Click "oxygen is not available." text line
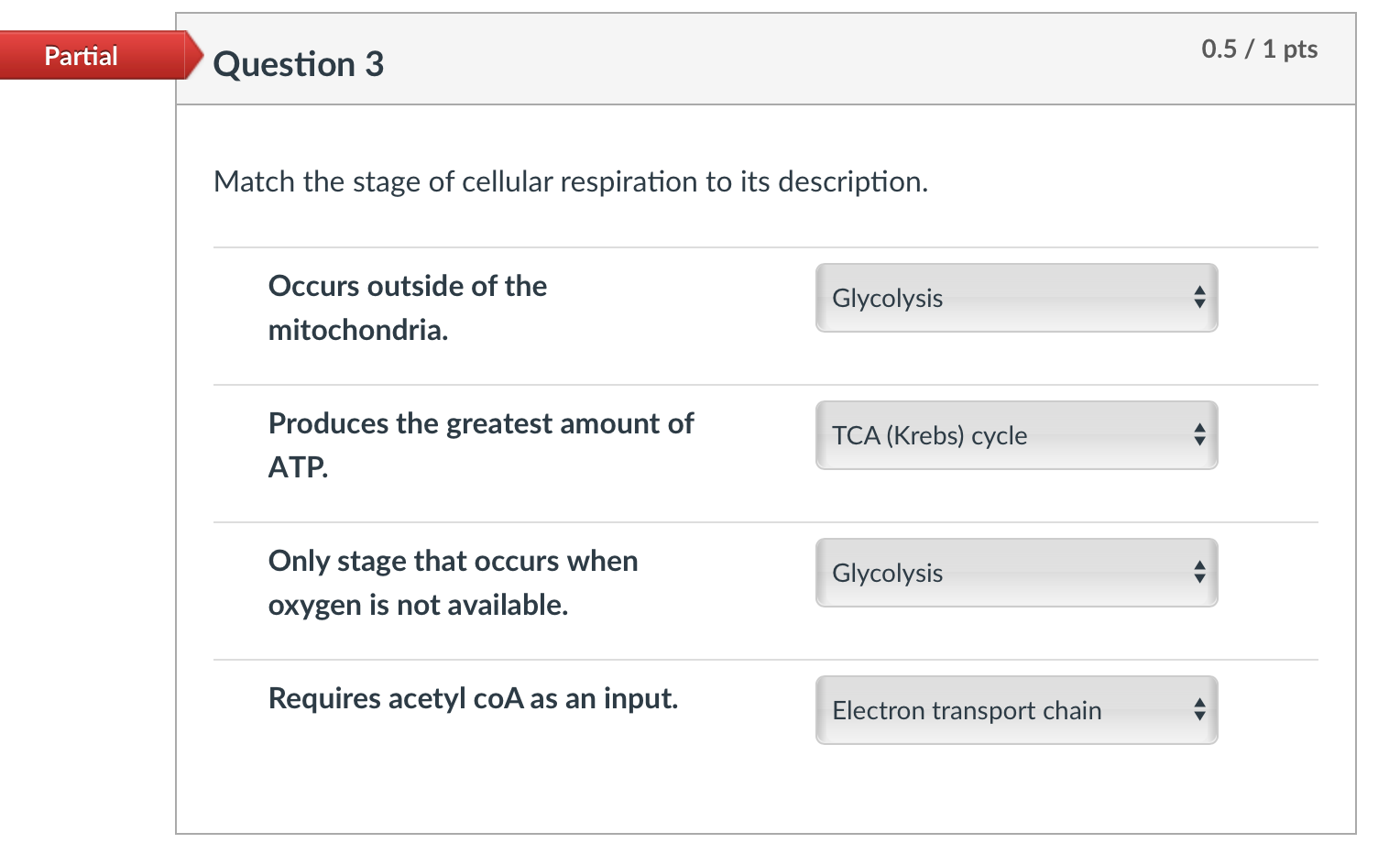 [418, 605]
